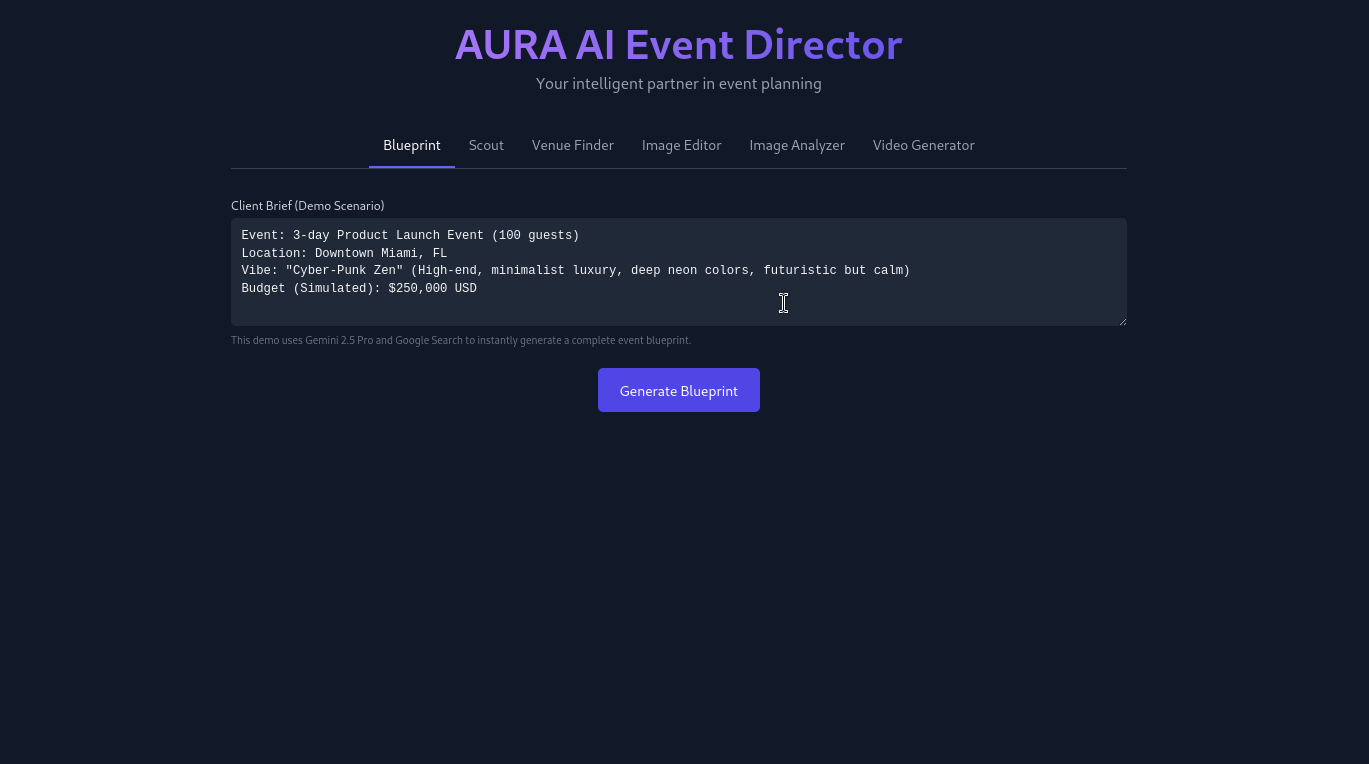This screenshot has height=764, width=1369.
Task: Click the AURA AI Event Director title
Action: point(678,44)
